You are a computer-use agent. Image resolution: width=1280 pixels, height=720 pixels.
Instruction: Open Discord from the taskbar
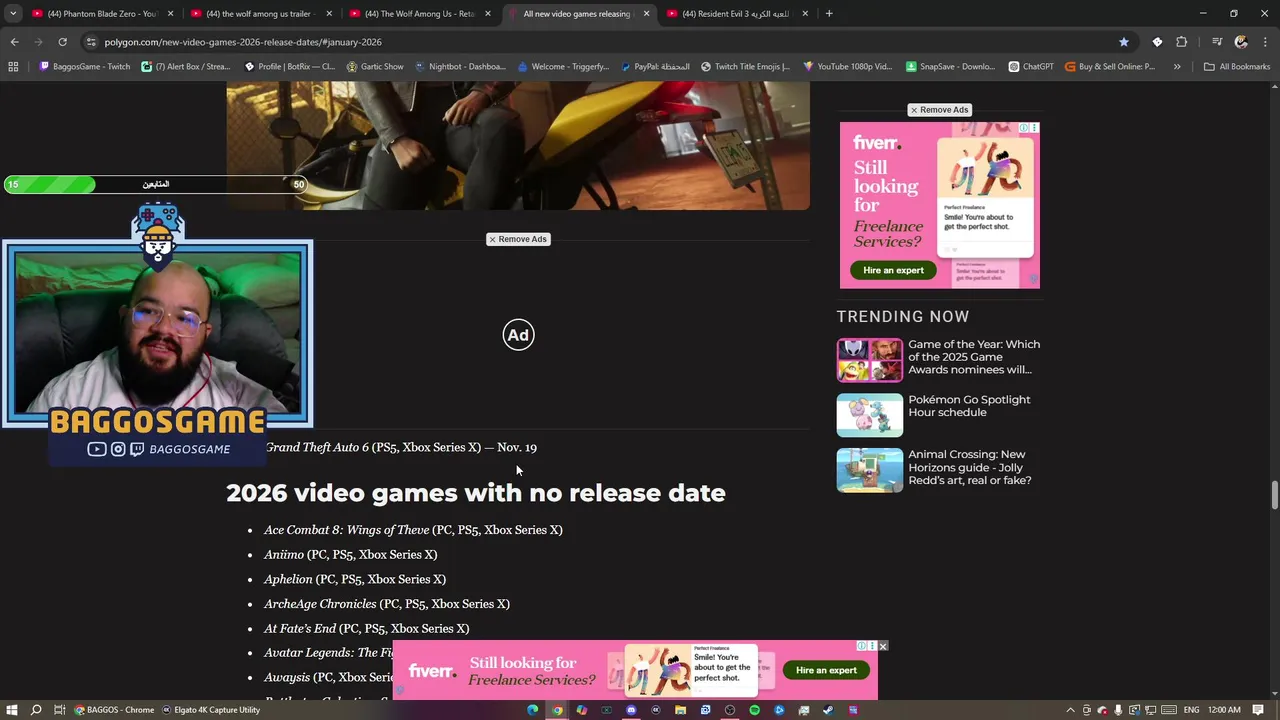[631, 710]
